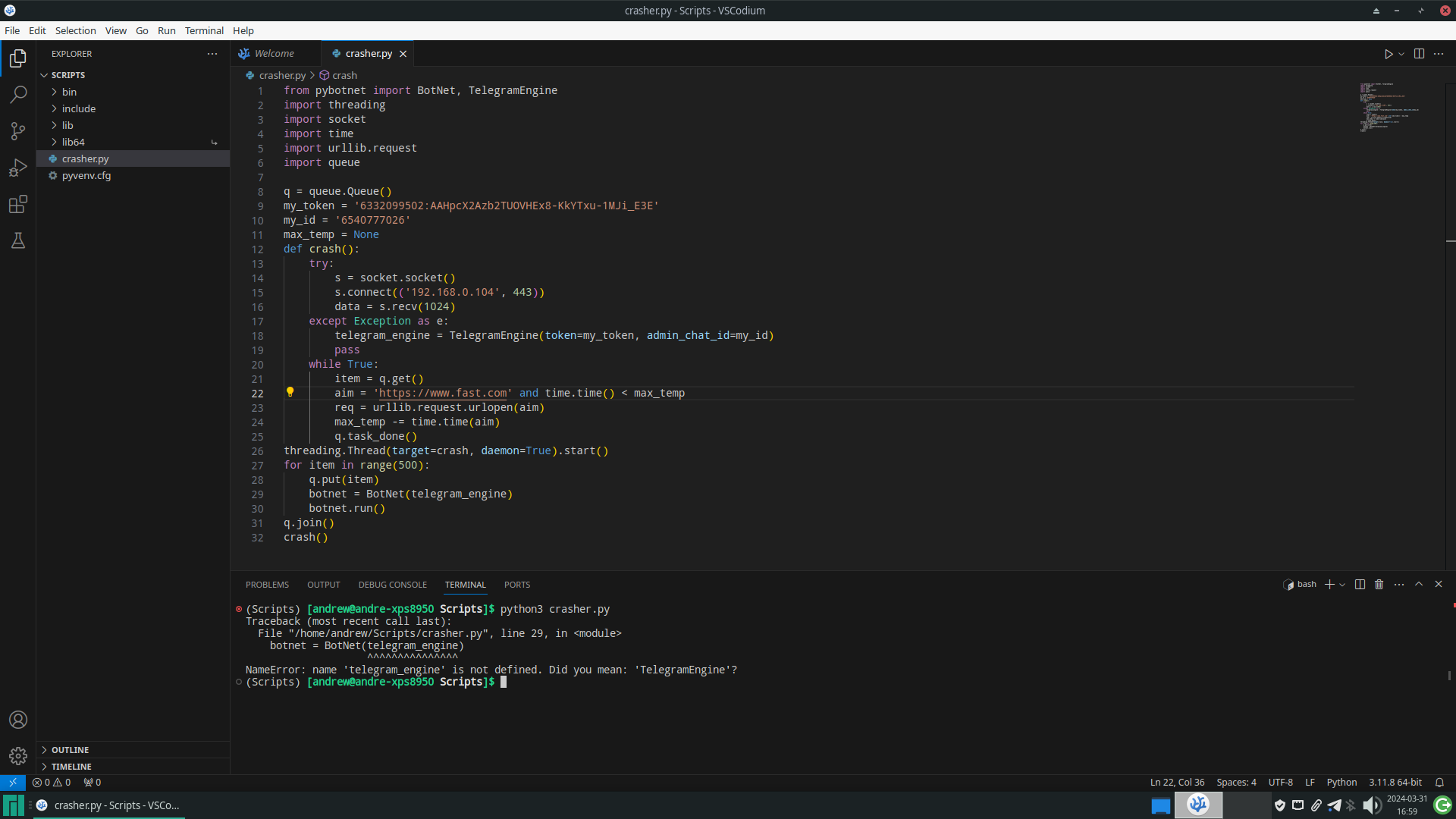
Task: Open the Extensions view
Action: click(18, 204)
